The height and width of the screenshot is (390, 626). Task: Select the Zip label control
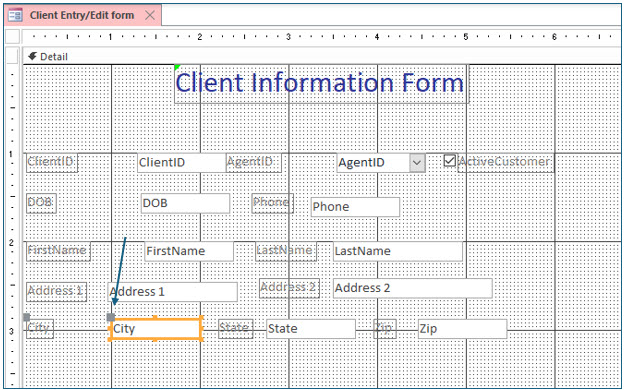pos(385,329)
